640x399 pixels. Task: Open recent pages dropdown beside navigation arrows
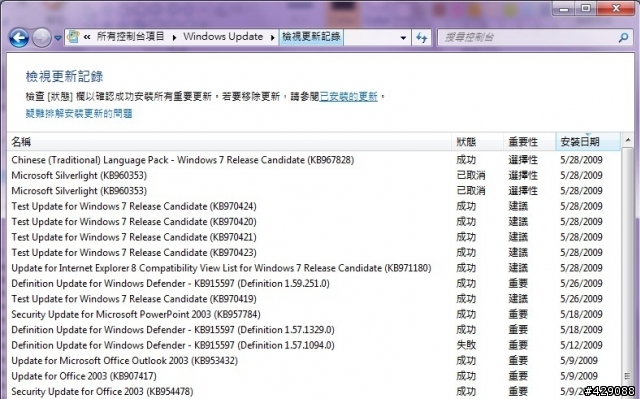[x=58, y=38]
